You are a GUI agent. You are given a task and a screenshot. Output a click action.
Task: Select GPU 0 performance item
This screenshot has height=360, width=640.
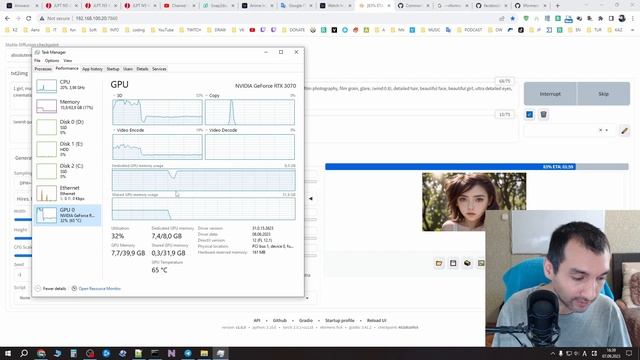67,215
